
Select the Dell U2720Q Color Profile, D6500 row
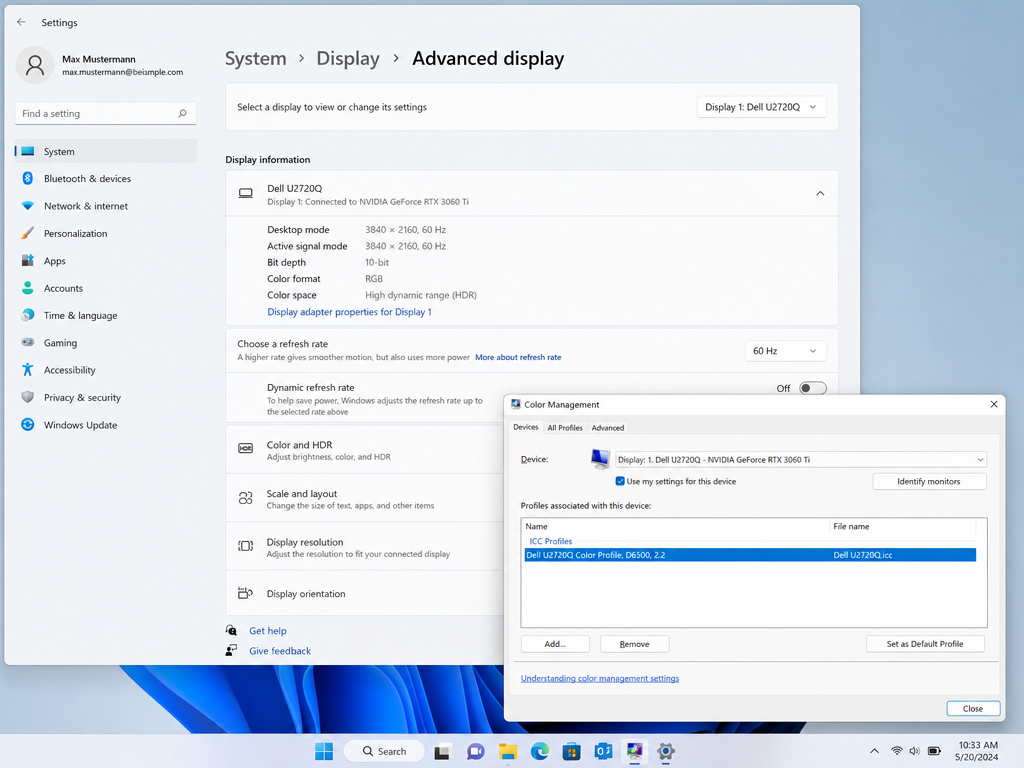[750, 555]
